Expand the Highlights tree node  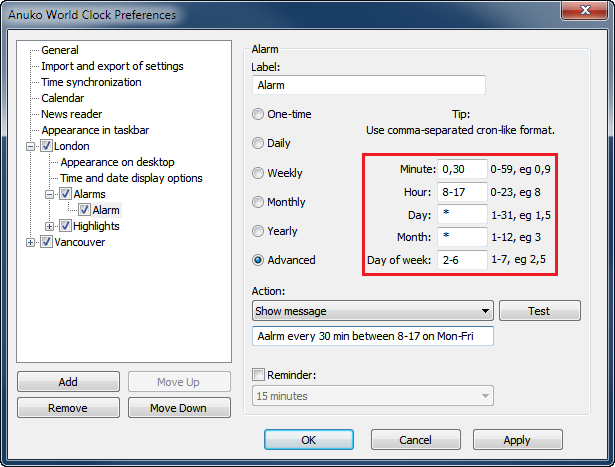pyautogui.click(x=50, y=226)
